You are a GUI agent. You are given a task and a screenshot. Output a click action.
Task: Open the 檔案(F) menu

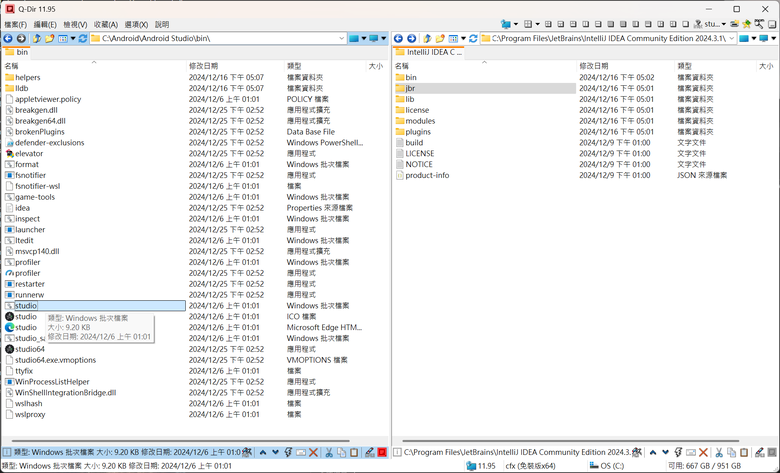[15, 24]
